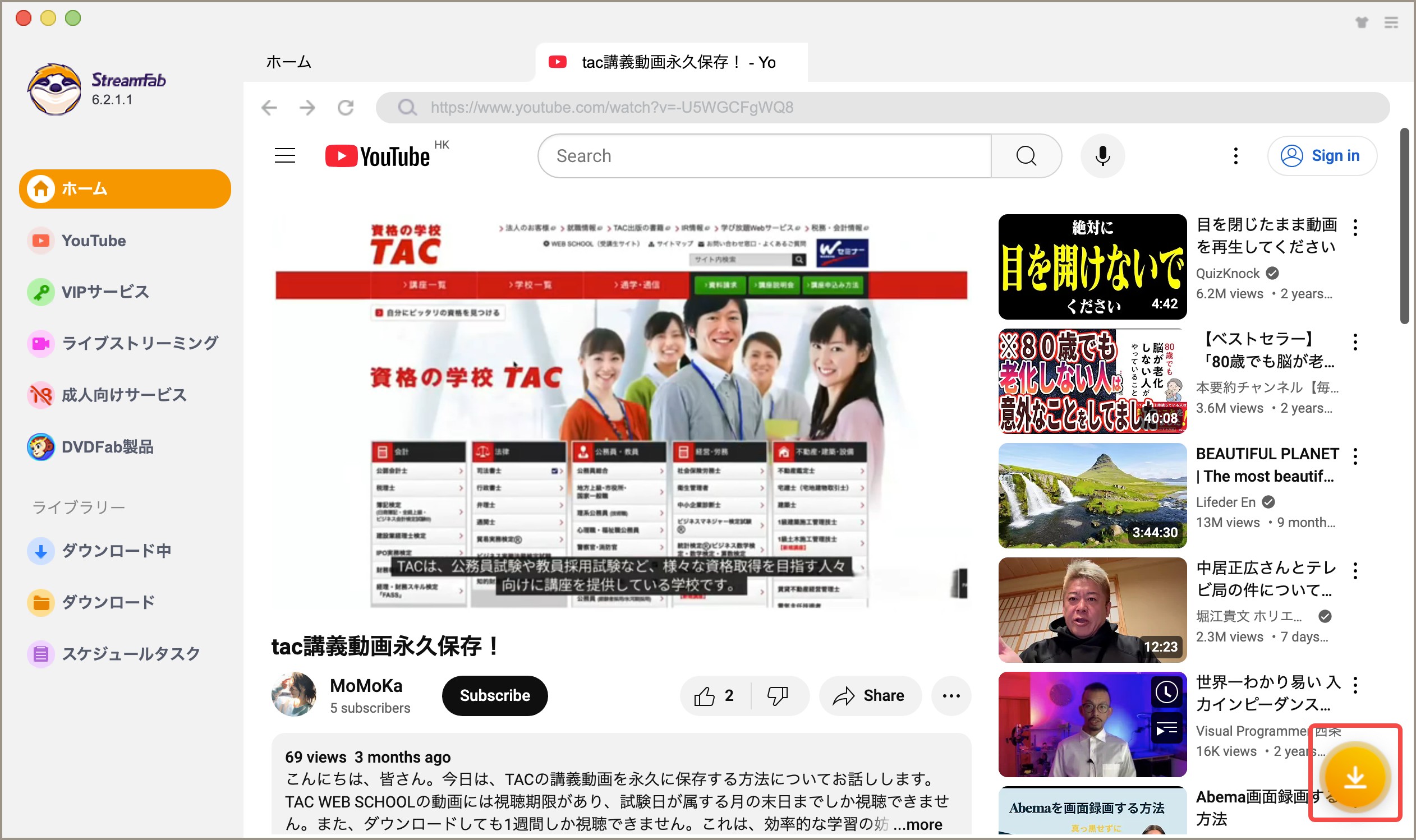1416x840 pixels.
Task: Click the YouTube Search input field
Action: pyautogui.click(x=764, y=156)
